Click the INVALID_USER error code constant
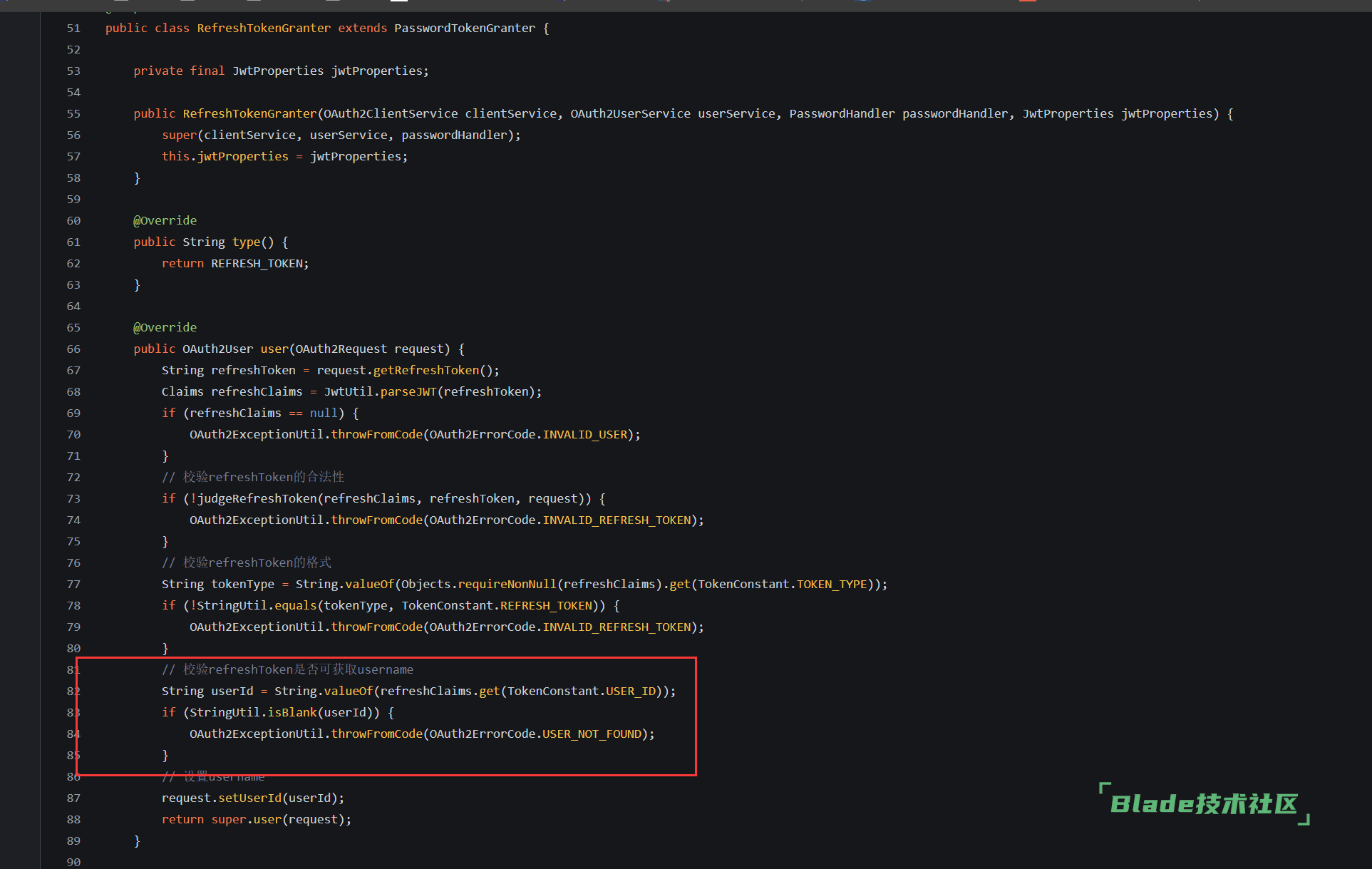Image resolution: width=1372 pixels, height=869 pixels. coord(584,435)
